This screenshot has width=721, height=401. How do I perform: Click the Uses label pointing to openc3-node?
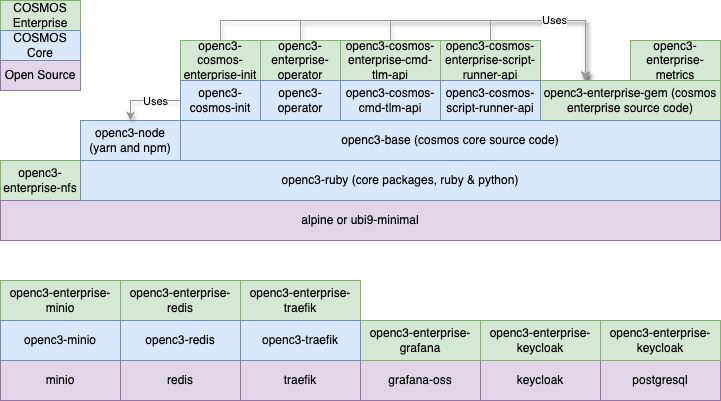pyautogui.click(x=155, y=101)
